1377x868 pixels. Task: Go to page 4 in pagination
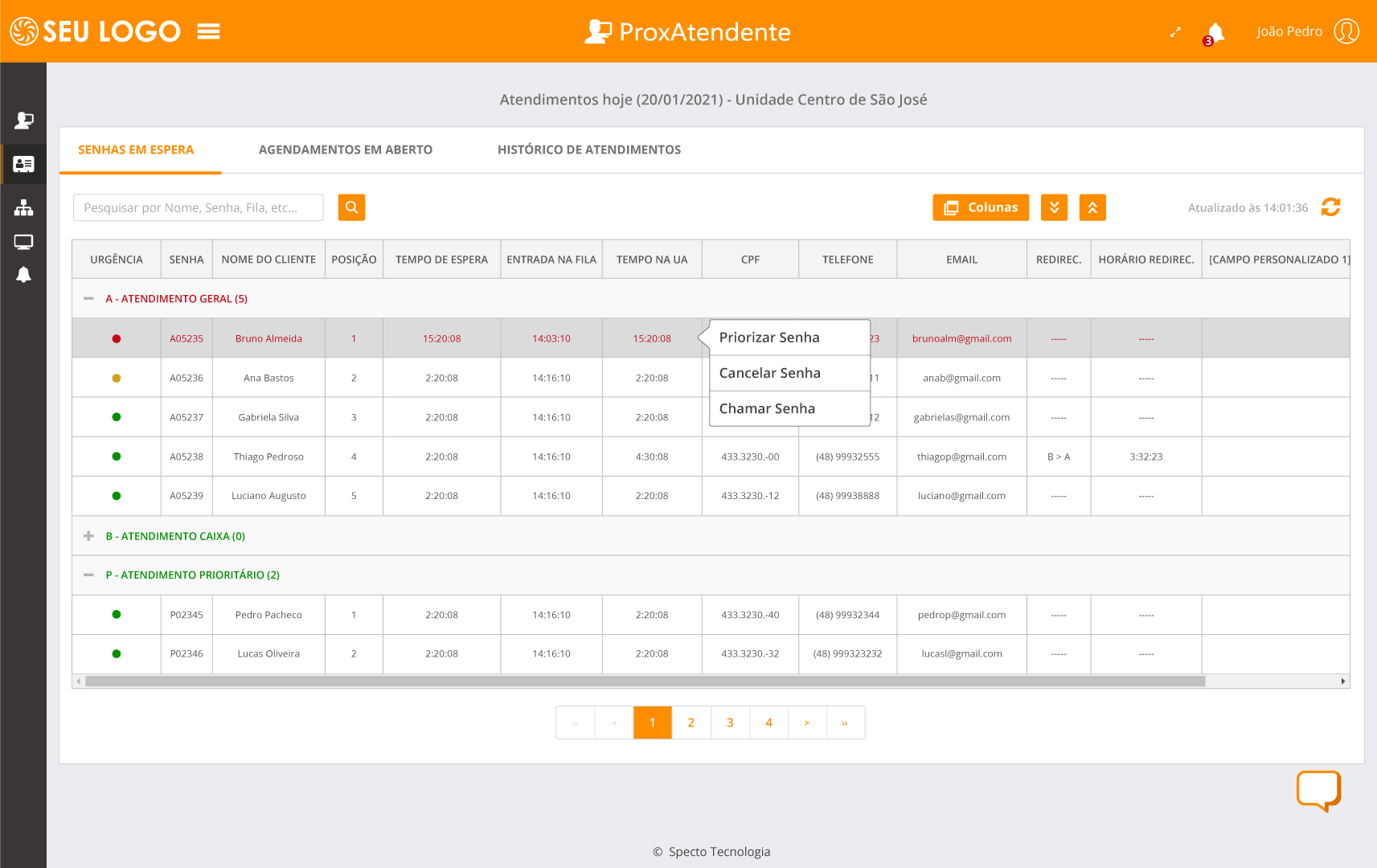768,723
